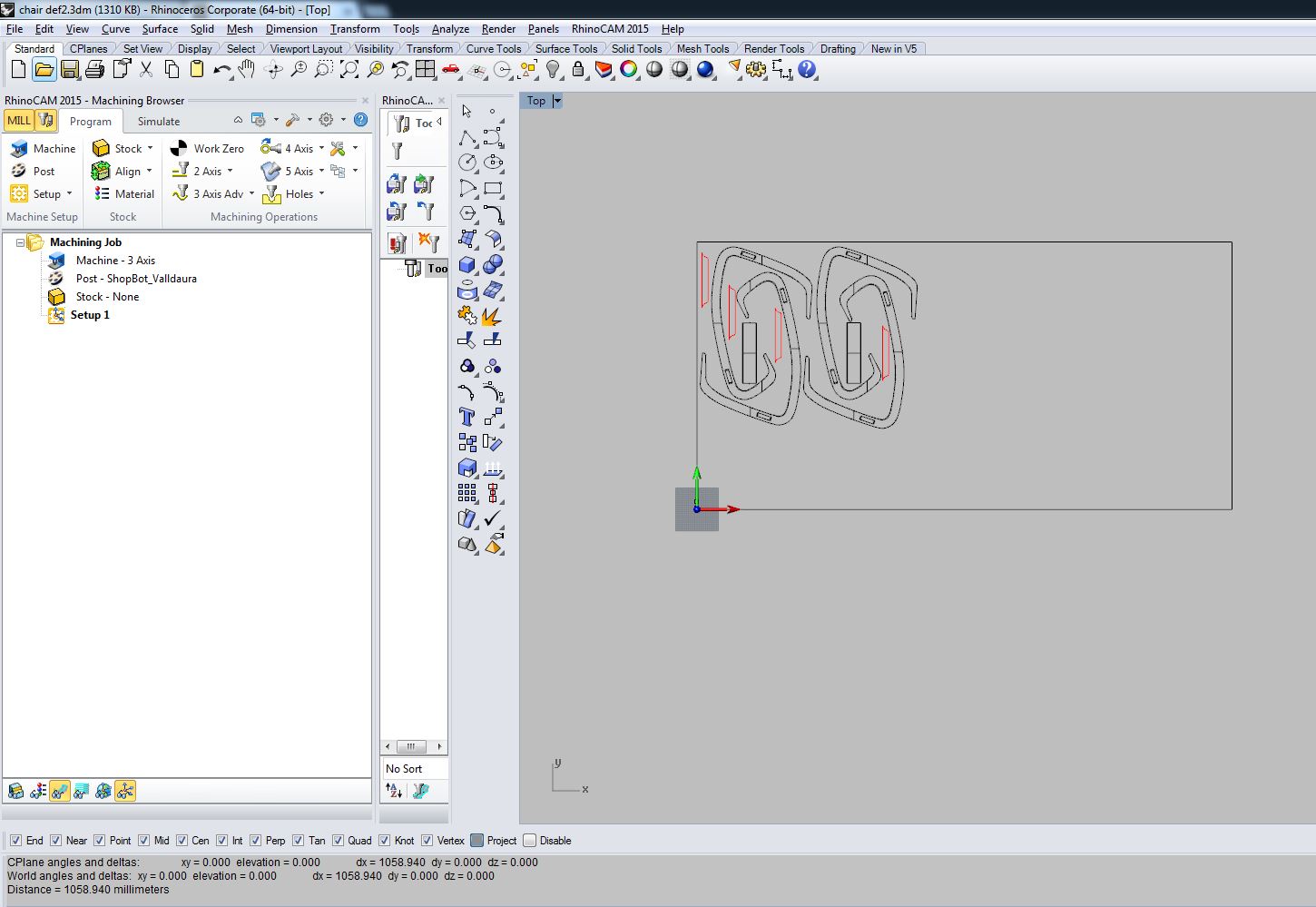This screenshot has height=907, width=1316.
Task: Toggle the Point osnap checkbox
Action: (x=100, y=841)
